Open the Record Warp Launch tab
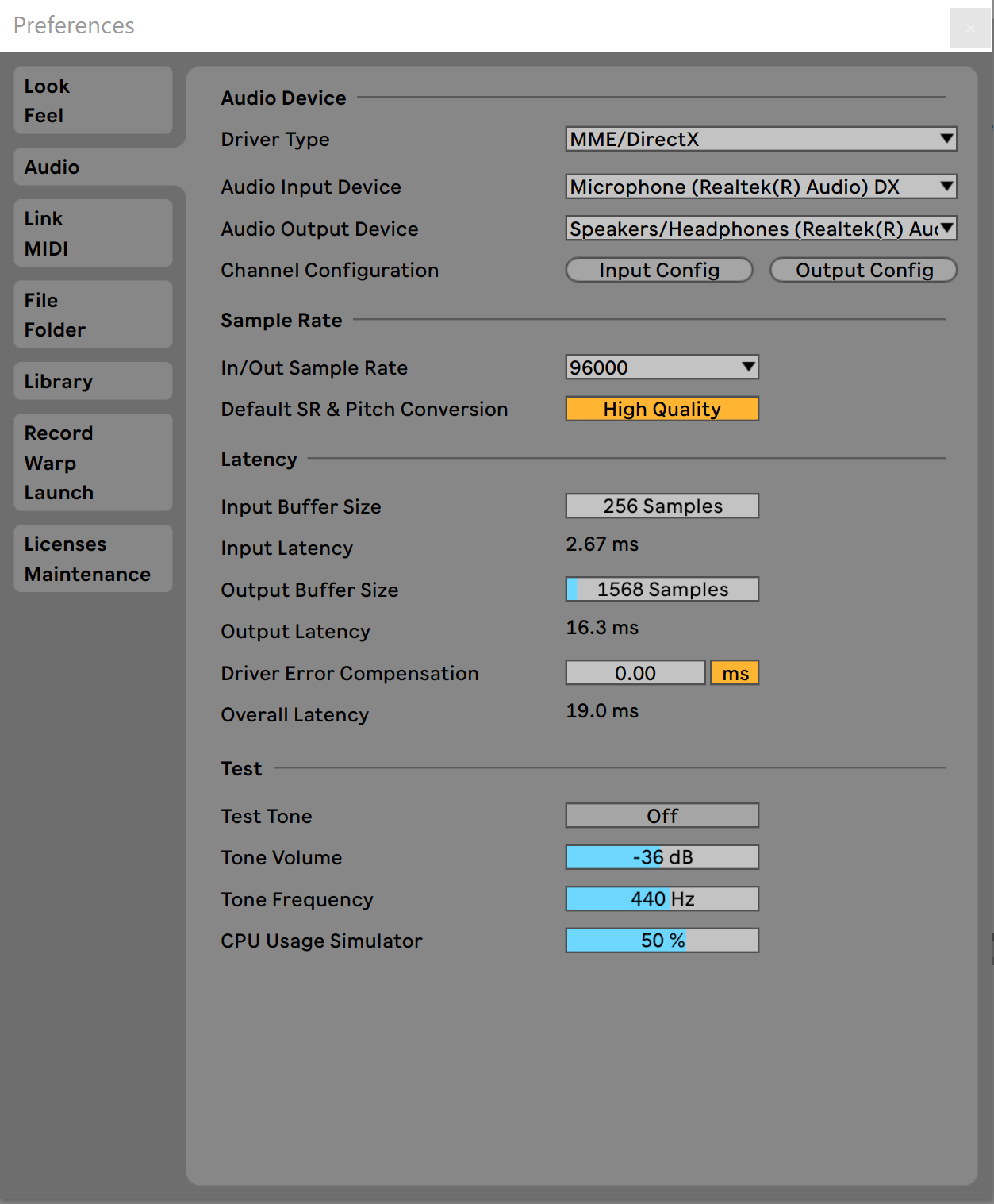Image resolution: width=994 pixels, height=1204 pixels. pos(93,462)
